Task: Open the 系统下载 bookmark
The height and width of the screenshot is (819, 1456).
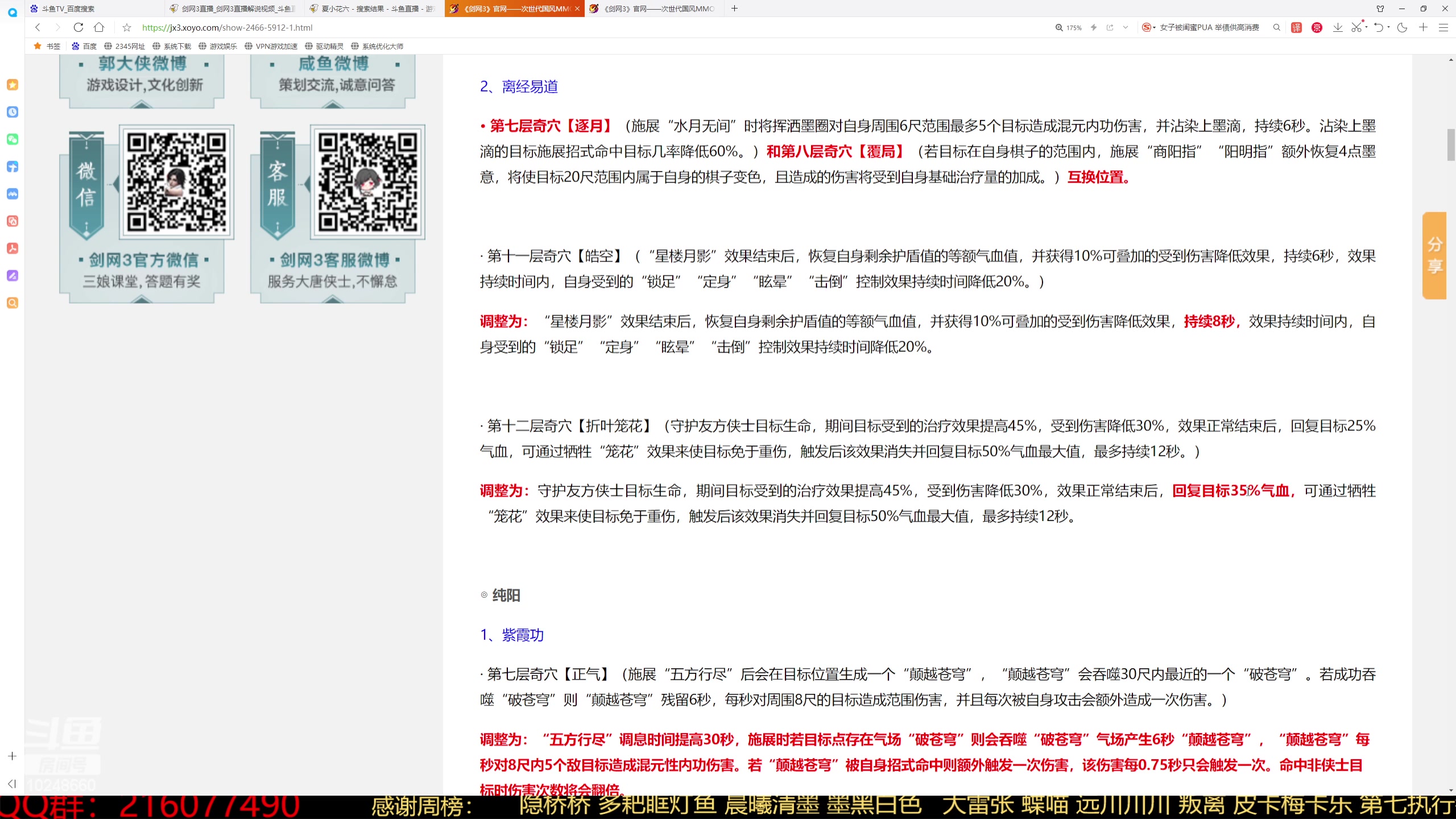Action: tap(172, 46)
